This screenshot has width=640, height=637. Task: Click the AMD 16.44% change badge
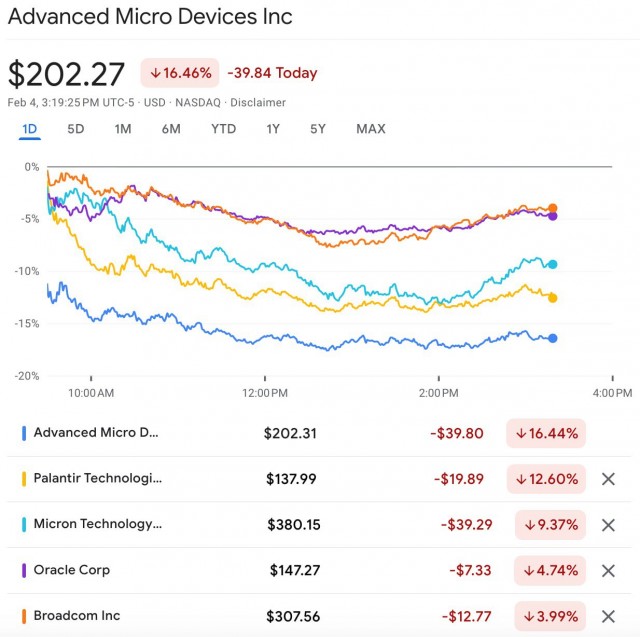(546, 433)
